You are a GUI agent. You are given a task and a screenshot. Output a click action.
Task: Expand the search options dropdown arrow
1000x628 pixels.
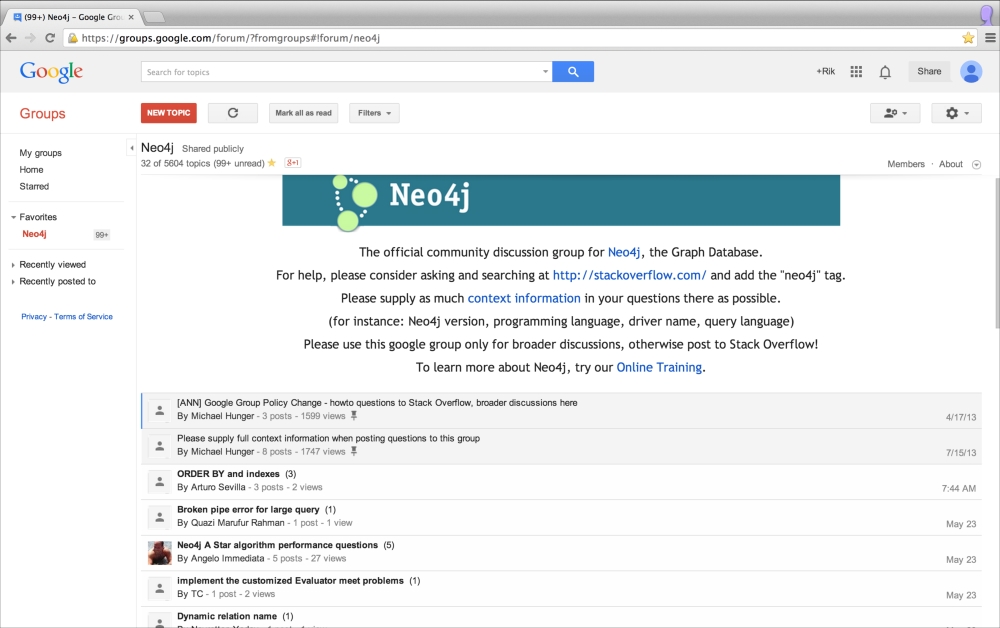545,71
